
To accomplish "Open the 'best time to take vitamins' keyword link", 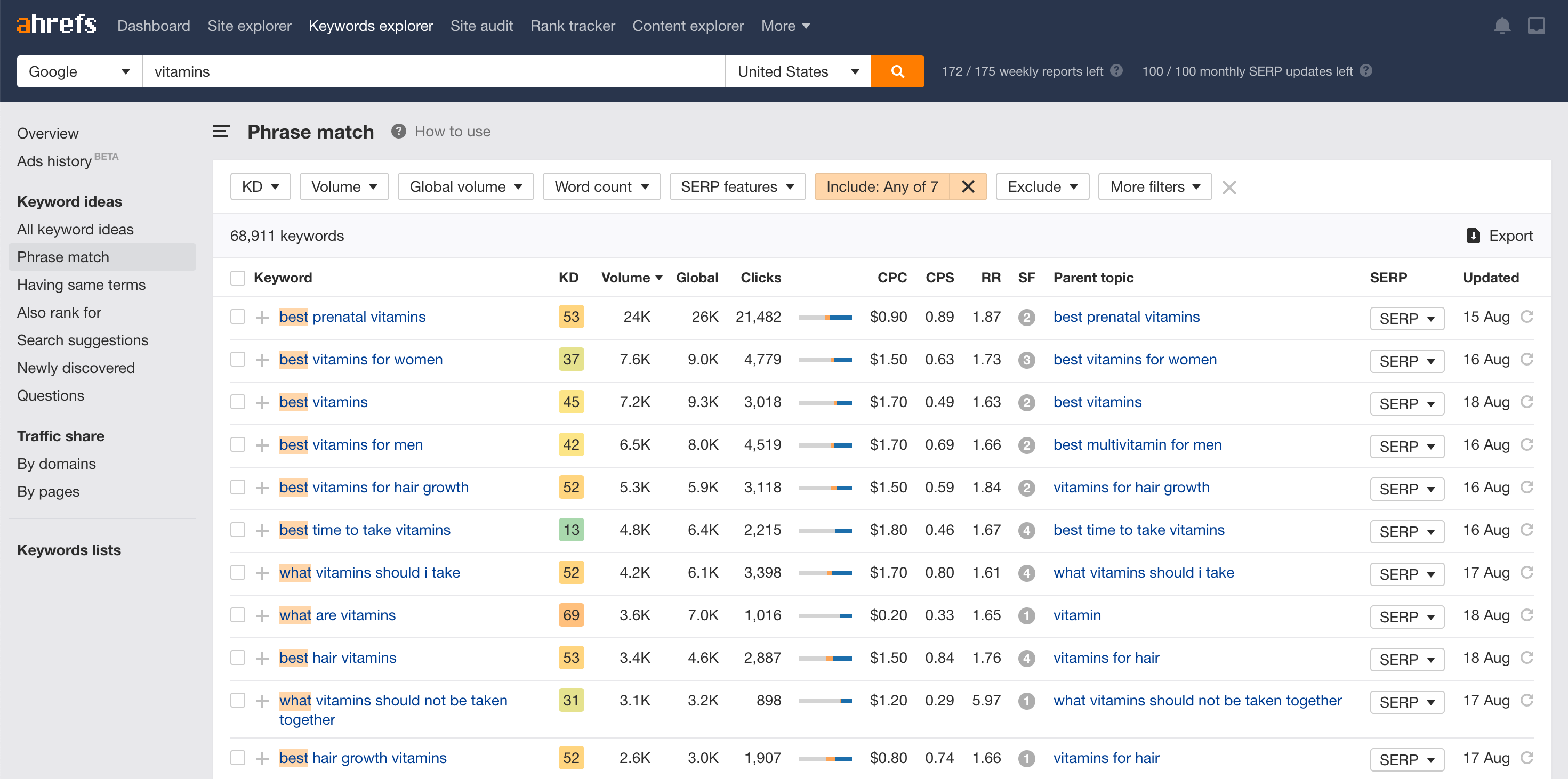I will (365, 530).
